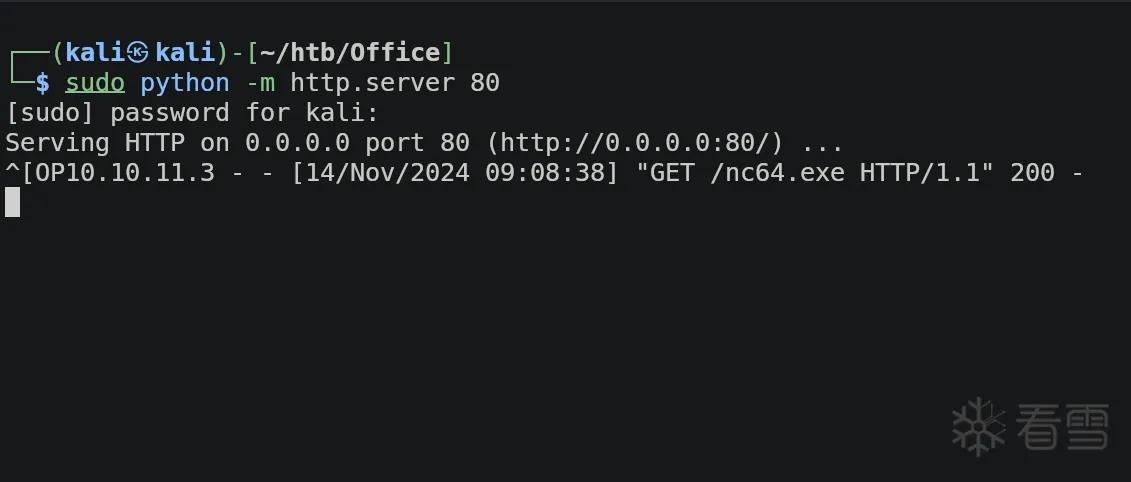Click the kali username in prompt
The image size is (1131, 482).
tap(95, 53)
